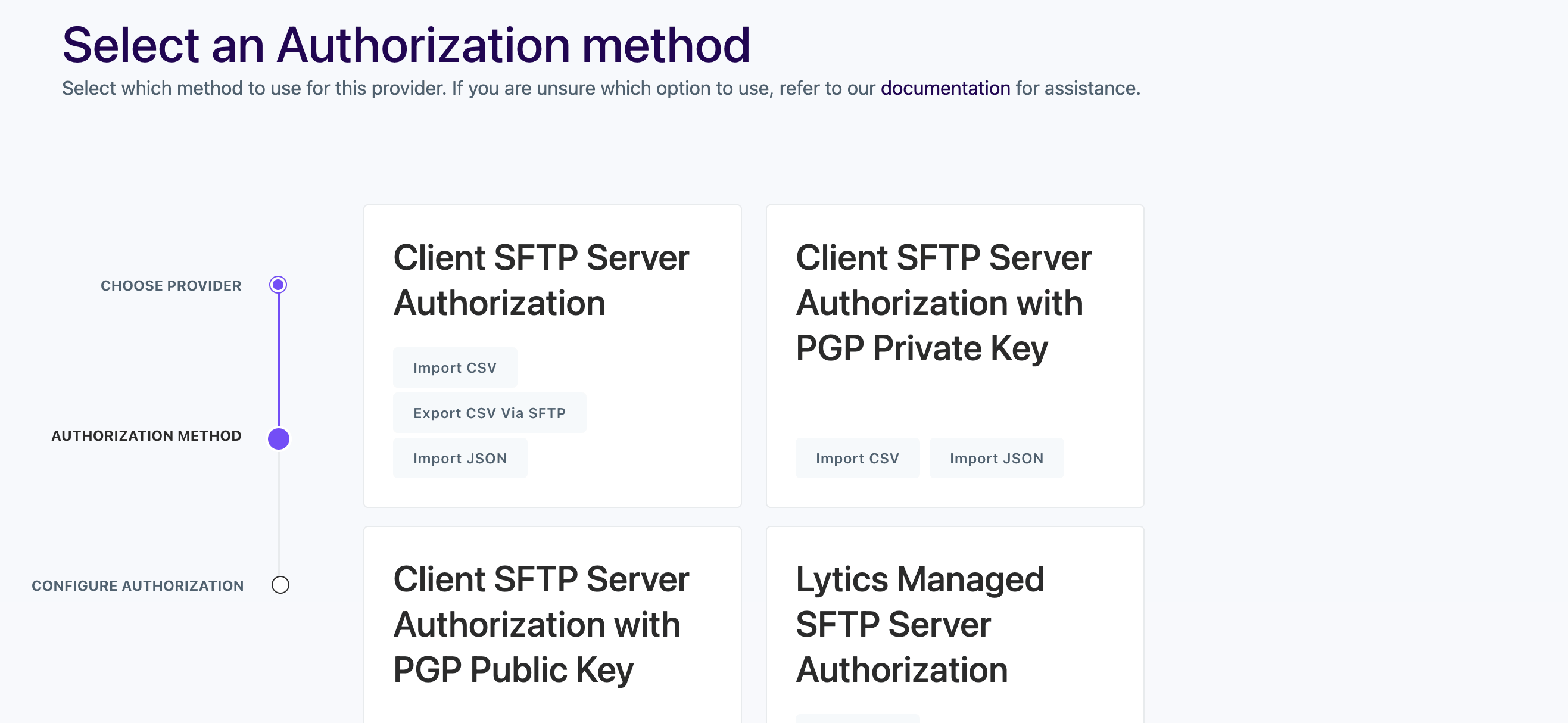1568x723 pixels.
Task: Click Import CSV tag in first card
Action: 455,367
